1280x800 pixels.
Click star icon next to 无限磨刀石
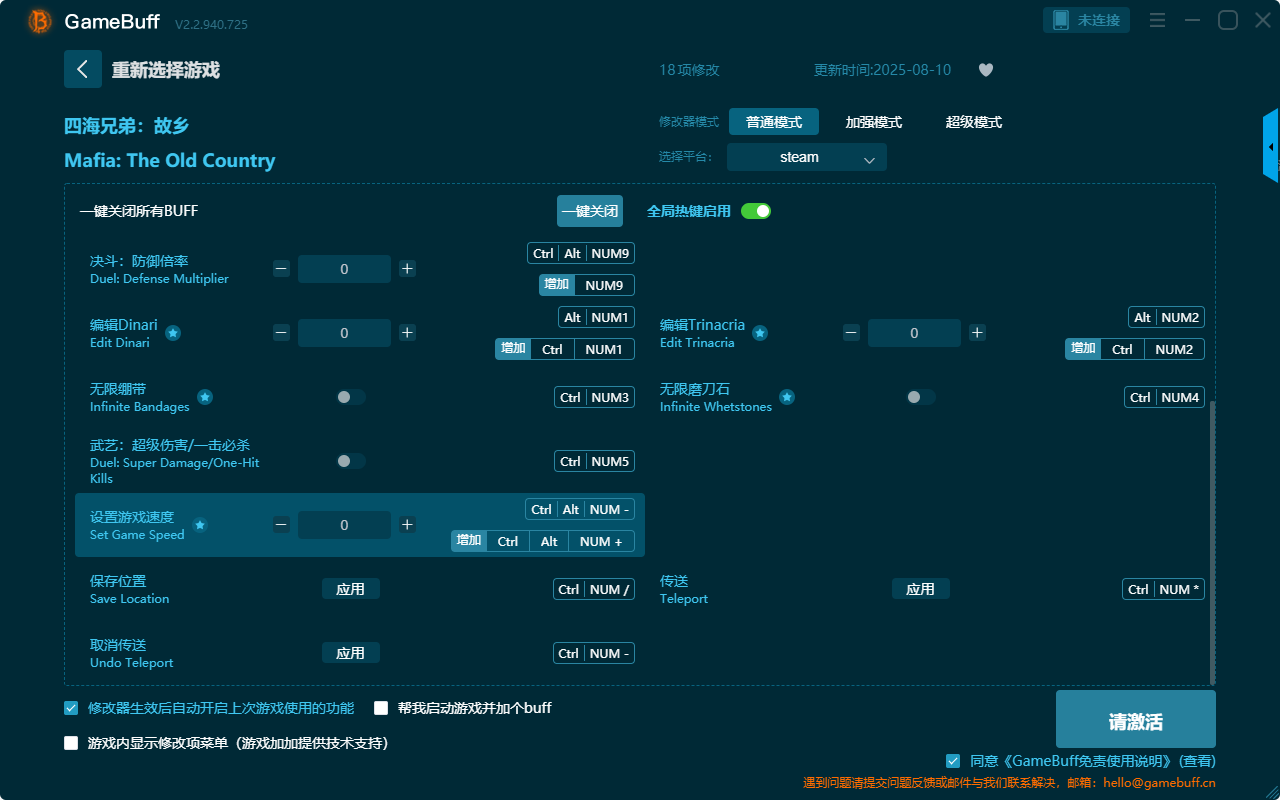point(787,397)
